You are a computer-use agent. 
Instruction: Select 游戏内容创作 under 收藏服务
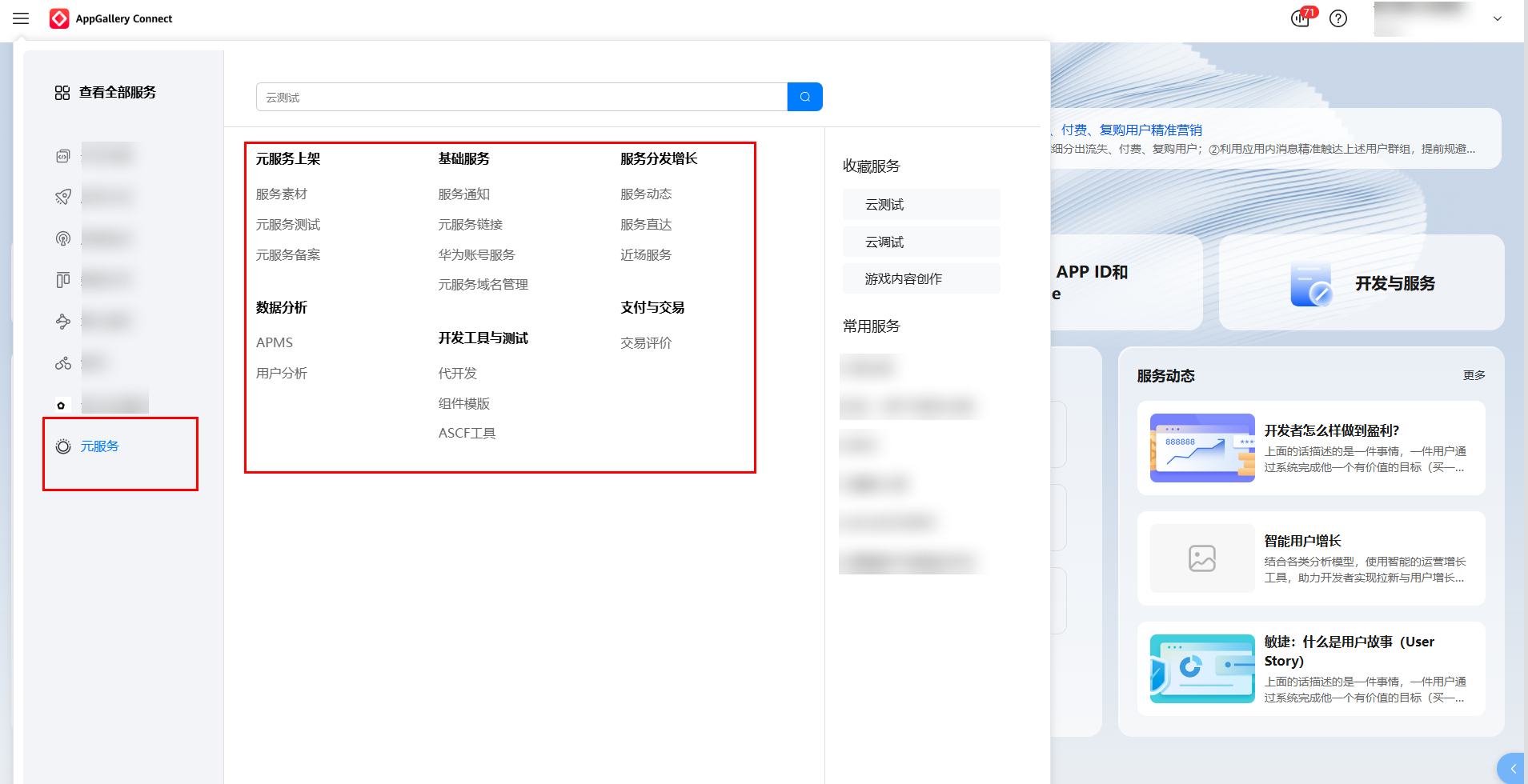click(x=904, y=278)
